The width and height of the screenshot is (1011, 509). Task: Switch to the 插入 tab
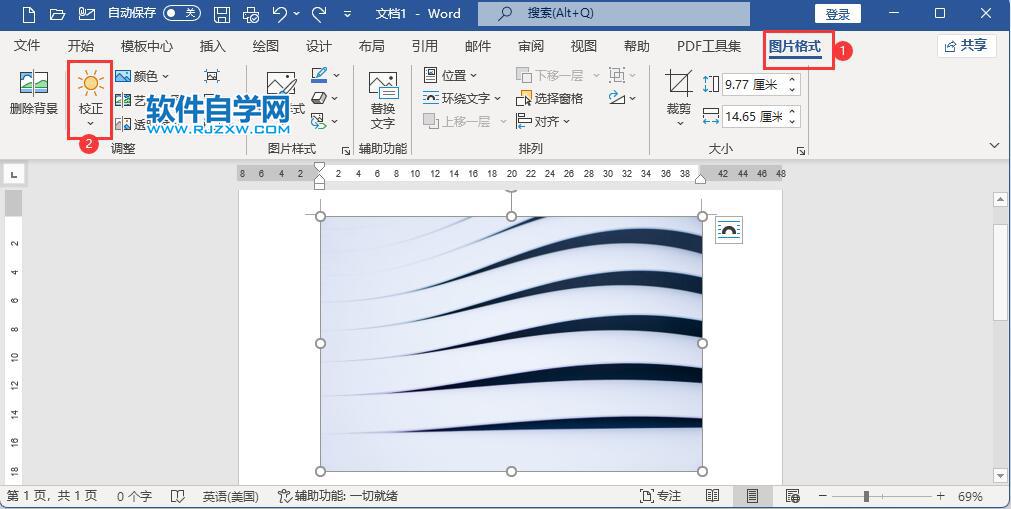(213, 46)
